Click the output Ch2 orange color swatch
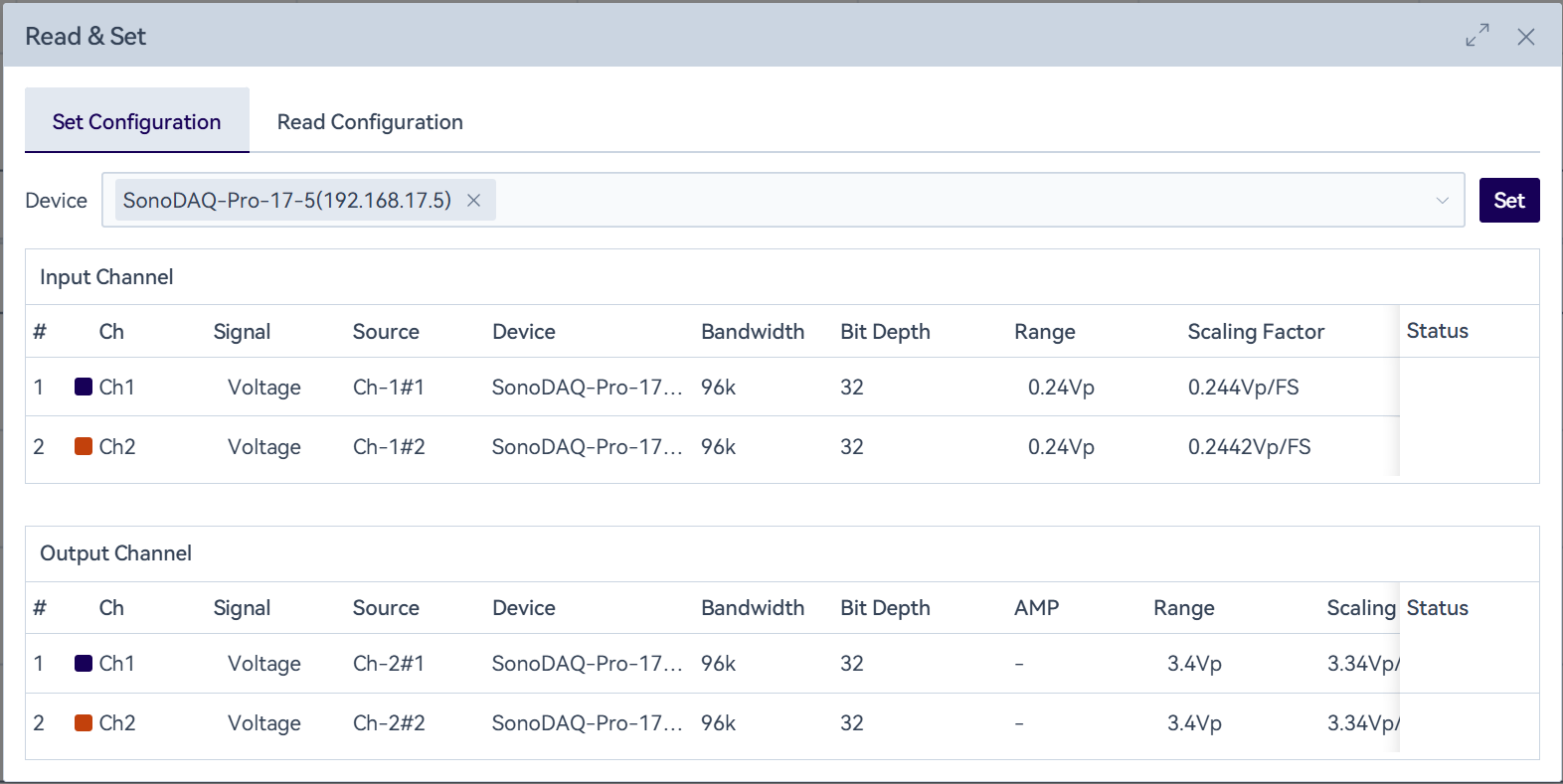Screen dimensions: 1563x784 [x=84, y=722]
